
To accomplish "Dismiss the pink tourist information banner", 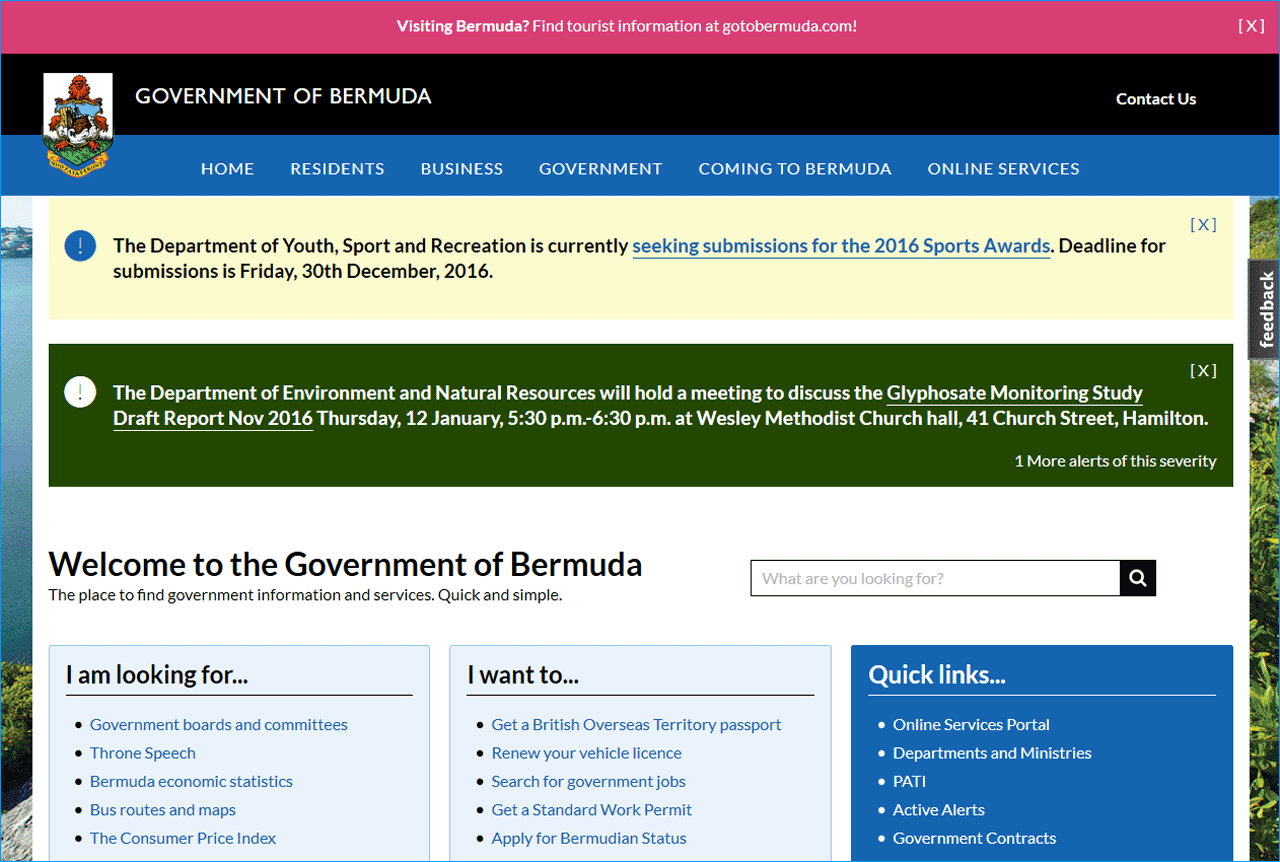I will click(1251, 26).
